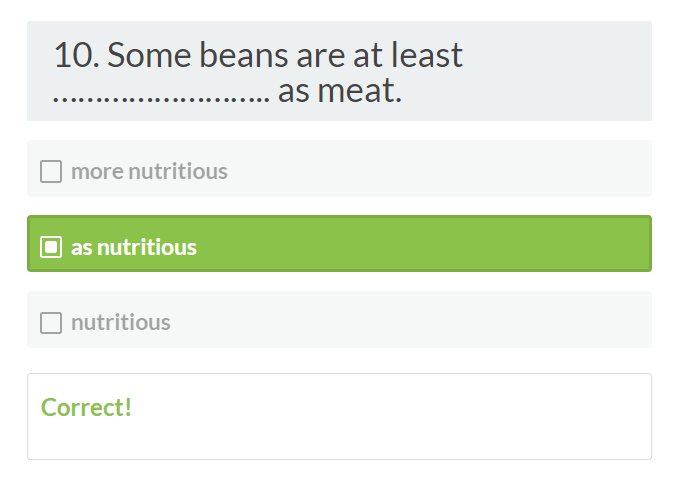The image size is (681, 485).
Task: Click blank area of the last option row
Action: point(420,321)
